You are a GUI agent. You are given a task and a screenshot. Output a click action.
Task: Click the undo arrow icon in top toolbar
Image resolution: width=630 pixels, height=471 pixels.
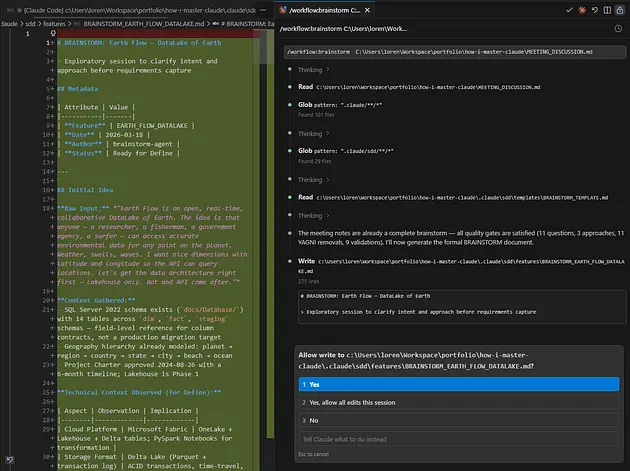tap(595, 10)
